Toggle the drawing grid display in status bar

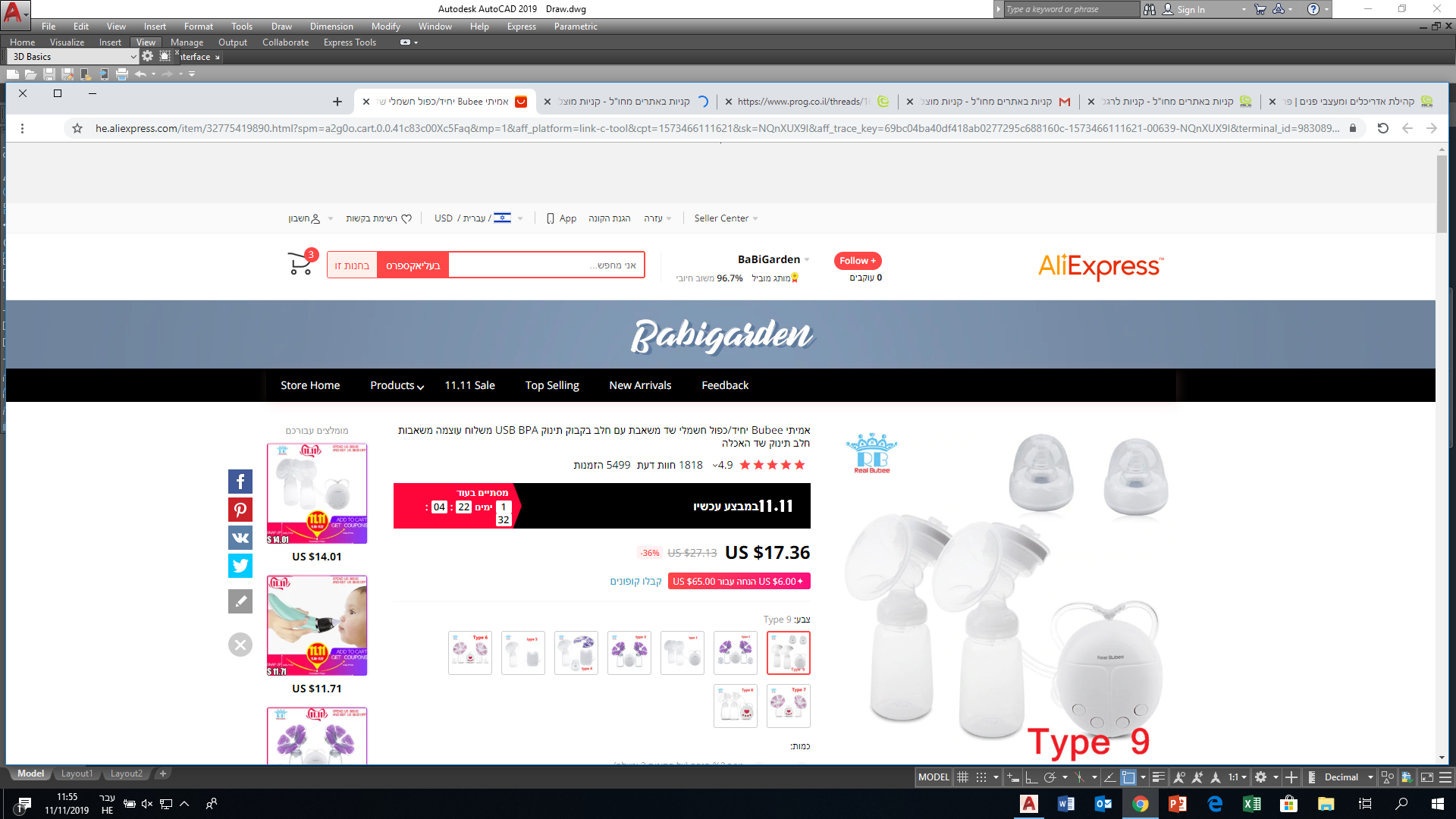tap(962, 777)
